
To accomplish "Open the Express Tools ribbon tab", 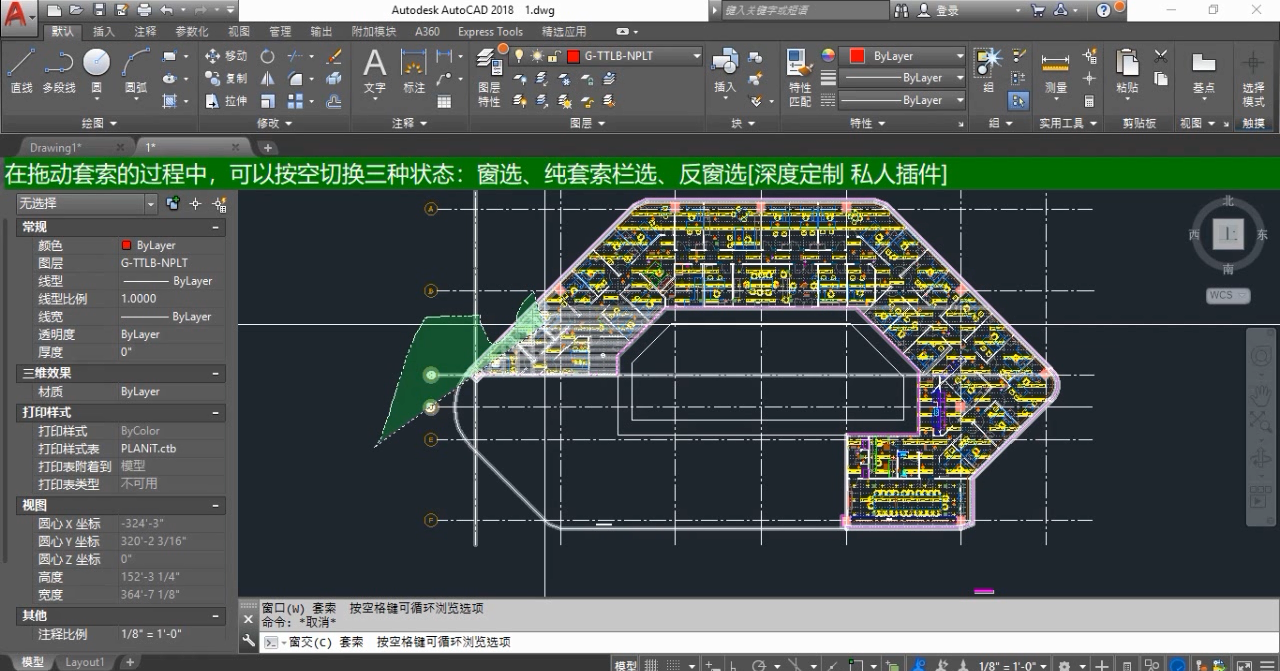I will 490,31.
